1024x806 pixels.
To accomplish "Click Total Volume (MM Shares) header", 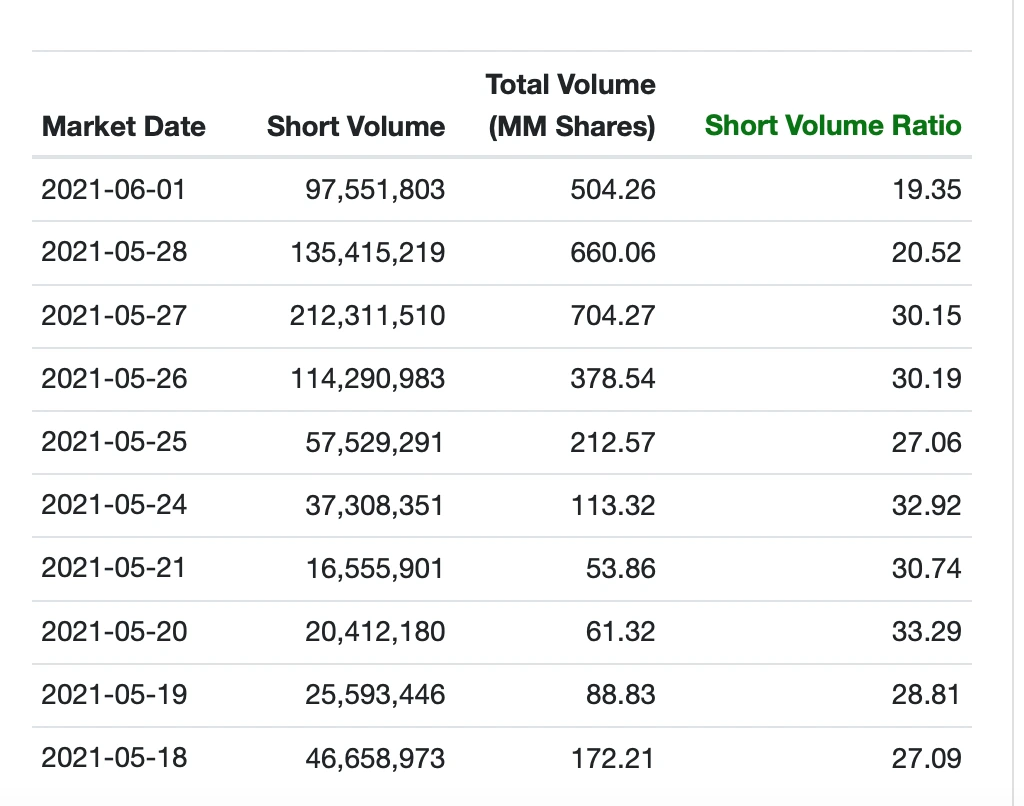I will (571, 105).
